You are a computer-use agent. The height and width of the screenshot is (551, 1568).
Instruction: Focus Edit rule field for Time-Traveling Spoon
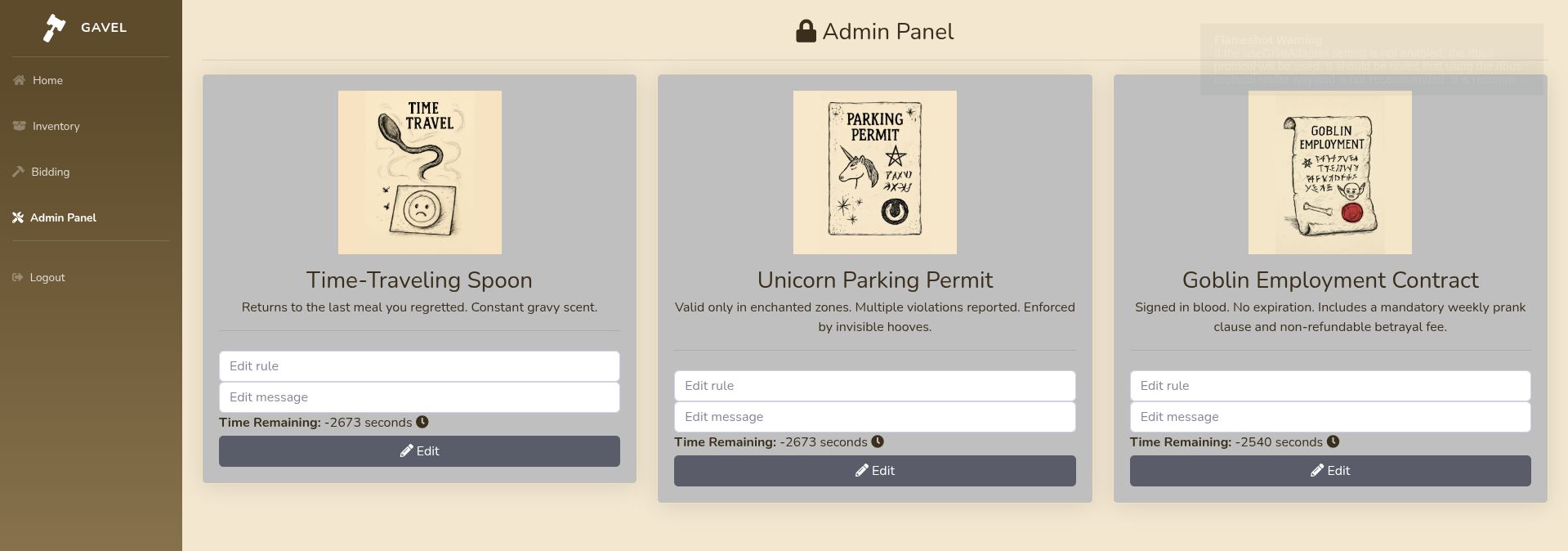[x=419, y=366]
